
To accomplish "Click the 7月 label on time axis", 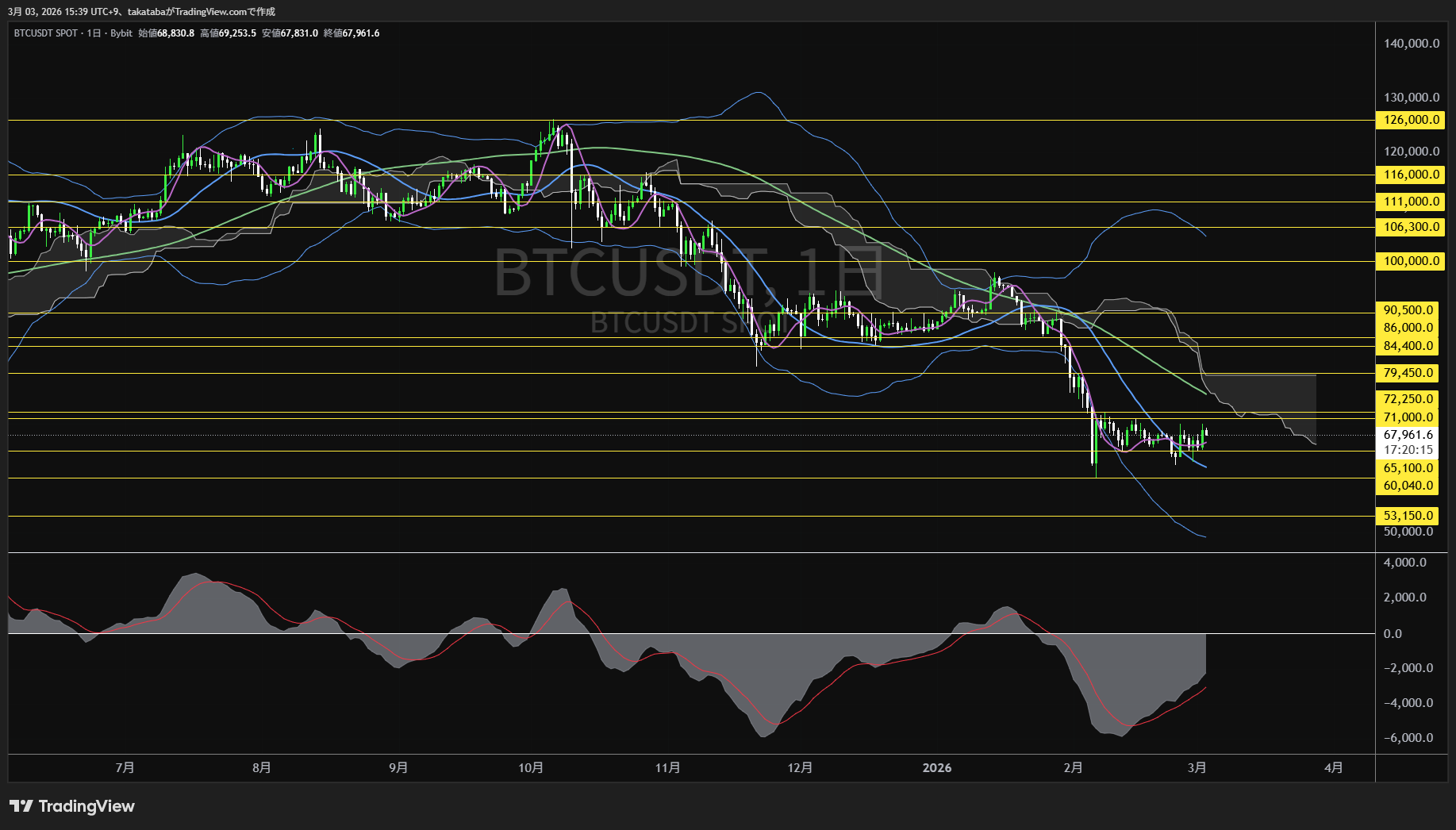I will [125, 767].
